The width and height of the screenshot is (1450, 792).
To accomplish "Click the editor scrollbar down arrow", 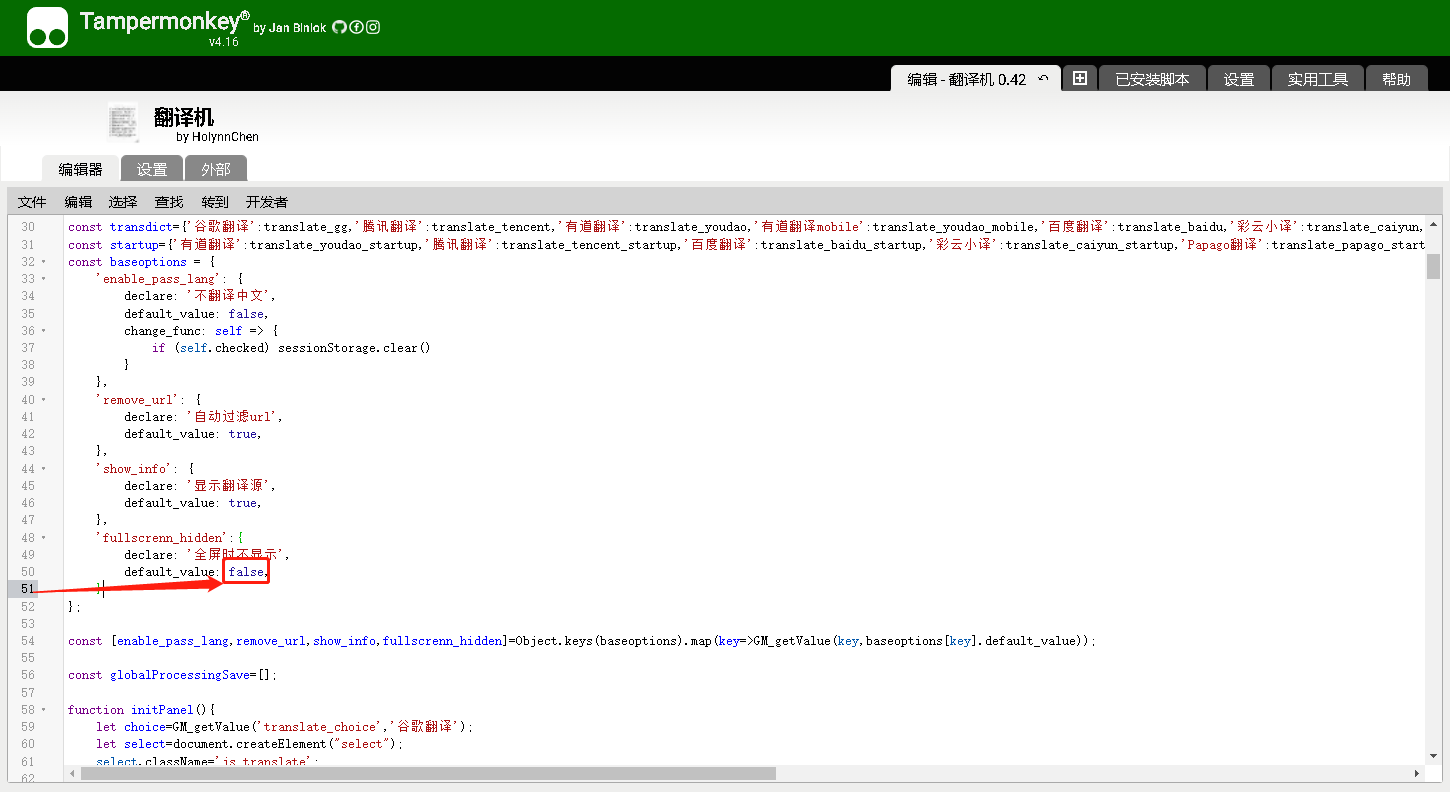I will point(1433,757).
